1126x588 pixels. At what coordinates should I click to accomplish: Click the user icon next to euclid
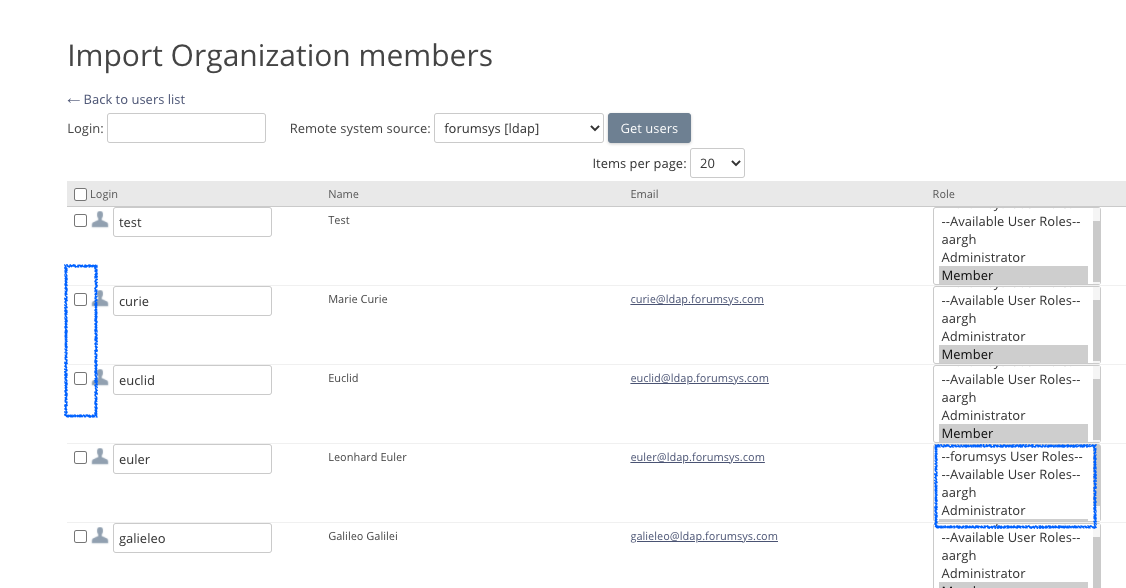pyautogui.click(x=100, y=378)
